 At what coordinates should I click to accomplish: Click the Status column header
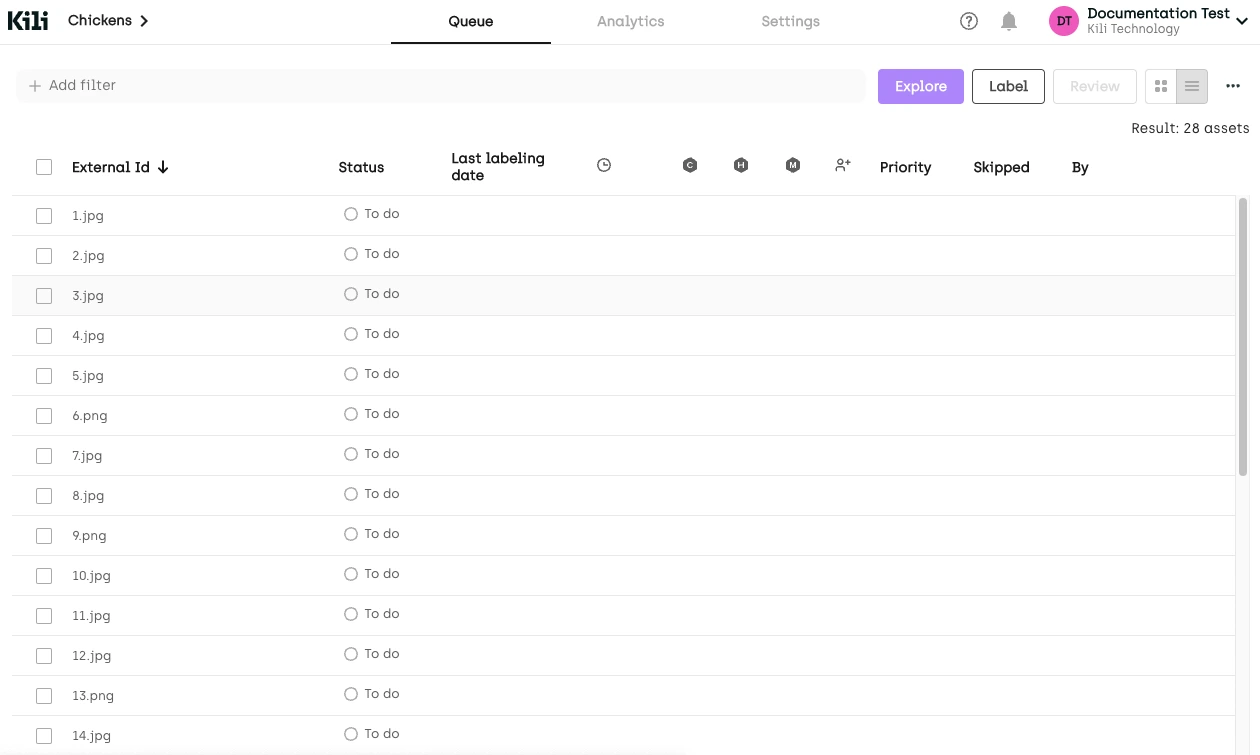click(x=361, y=167)
